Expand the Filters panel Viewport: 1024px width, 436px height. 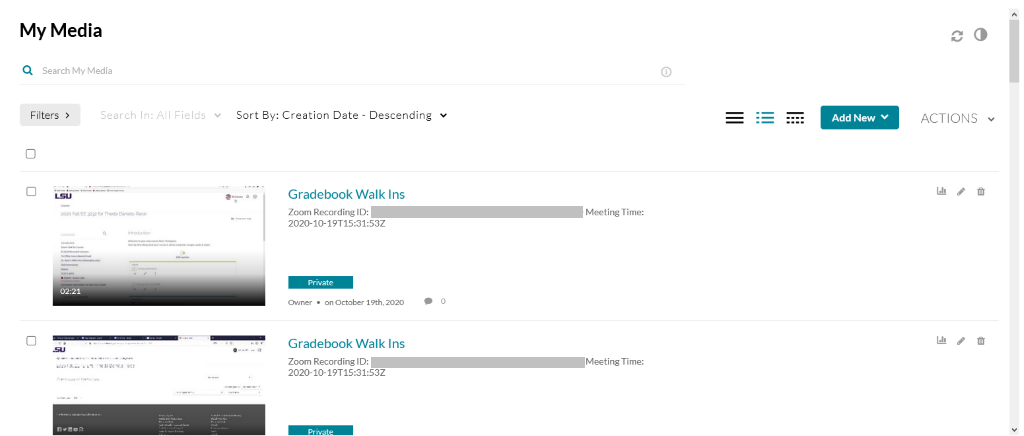click(50, 115)
